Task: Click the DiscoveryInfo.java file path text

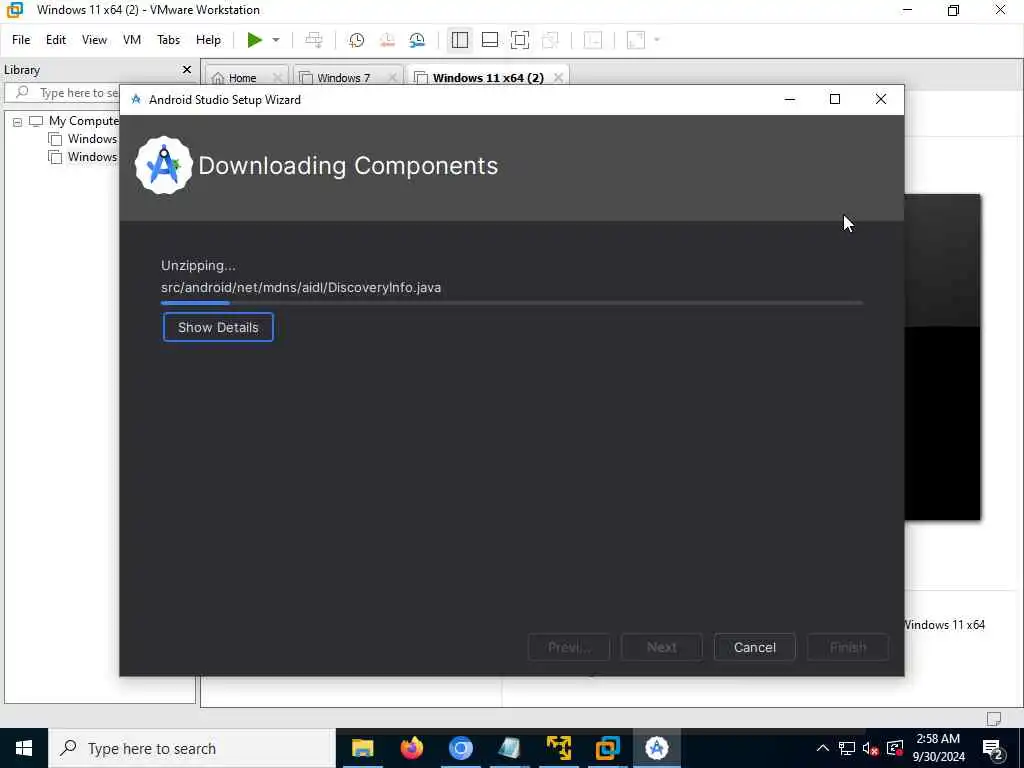Action: click(301, 287)
